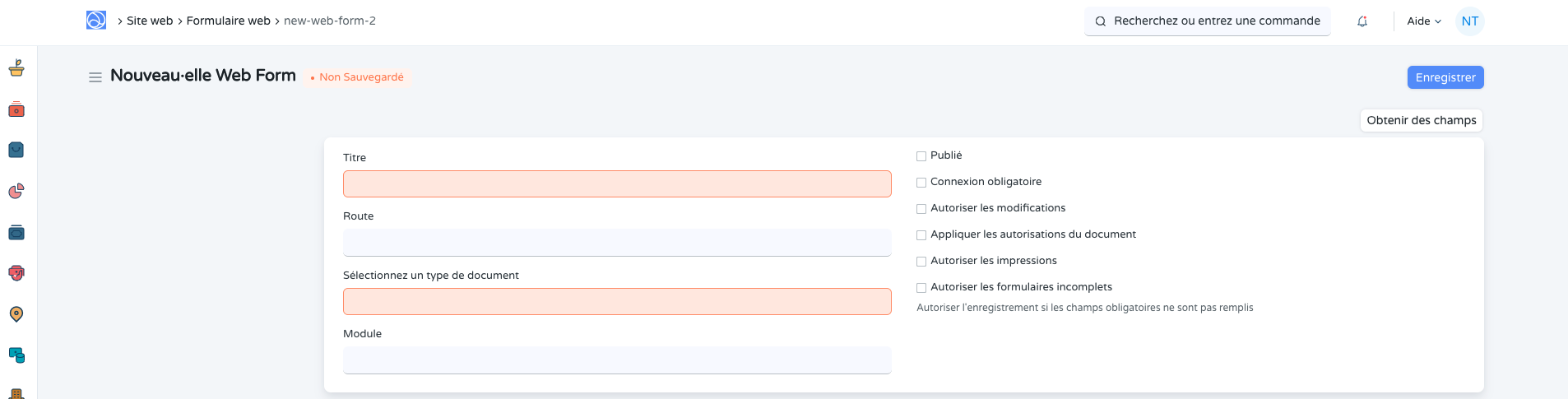Click the plant pot sidebar icon
The image size is (1568, 399).
click(16, 68)
